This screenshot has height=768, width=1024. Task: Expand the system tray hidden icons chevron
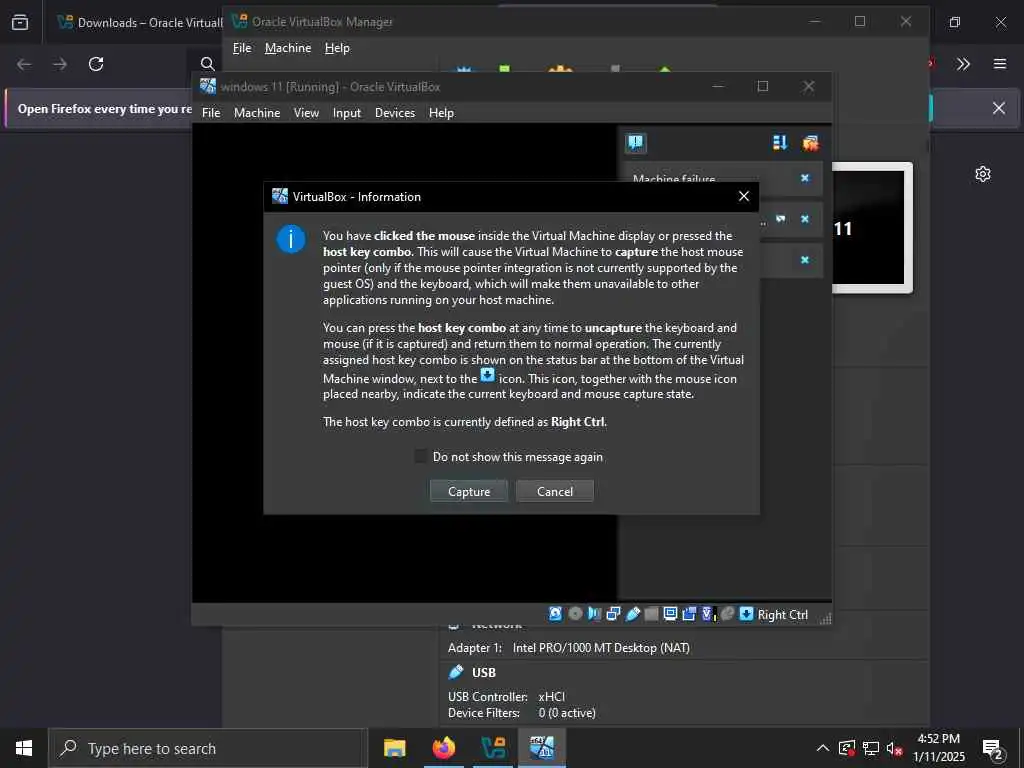(823, 748)
